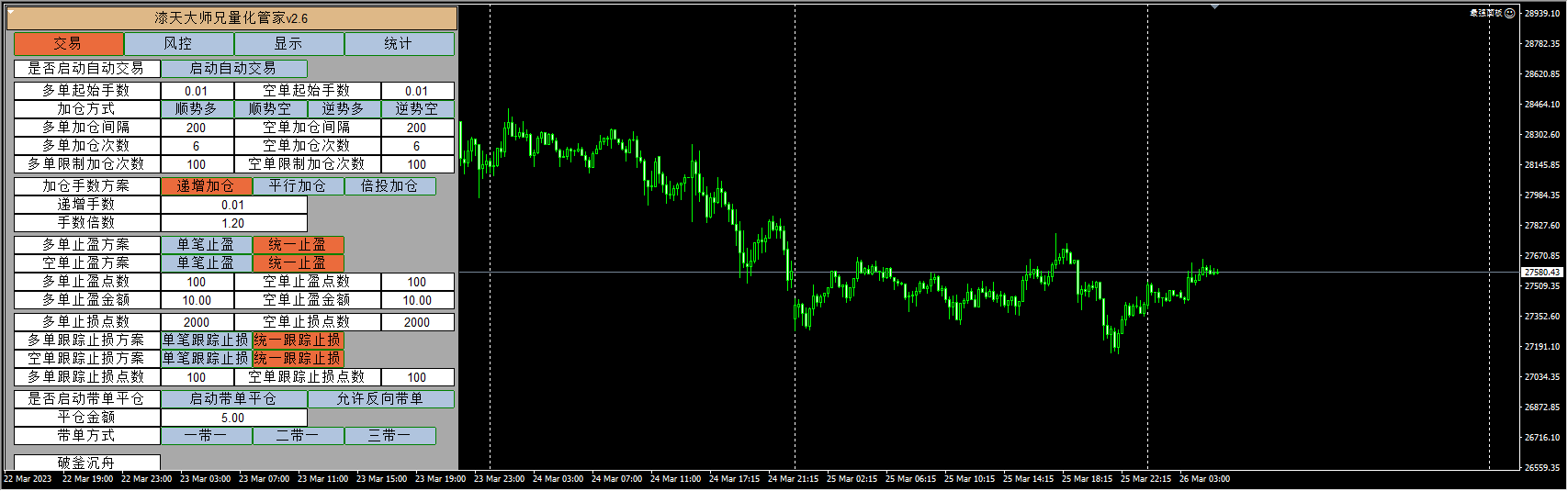Select 单笔跟踪止损 for 空单跟踪止损方案

click(x=207, y=359)
